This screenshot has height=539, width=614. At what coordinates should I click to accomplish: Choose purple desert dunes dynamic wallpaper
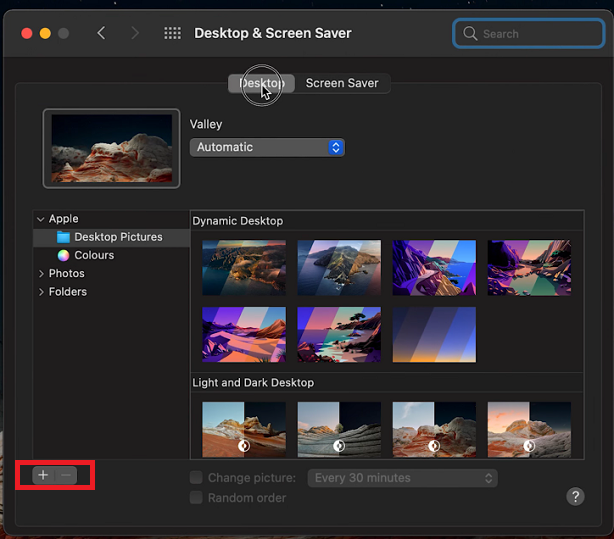[244, 335]
